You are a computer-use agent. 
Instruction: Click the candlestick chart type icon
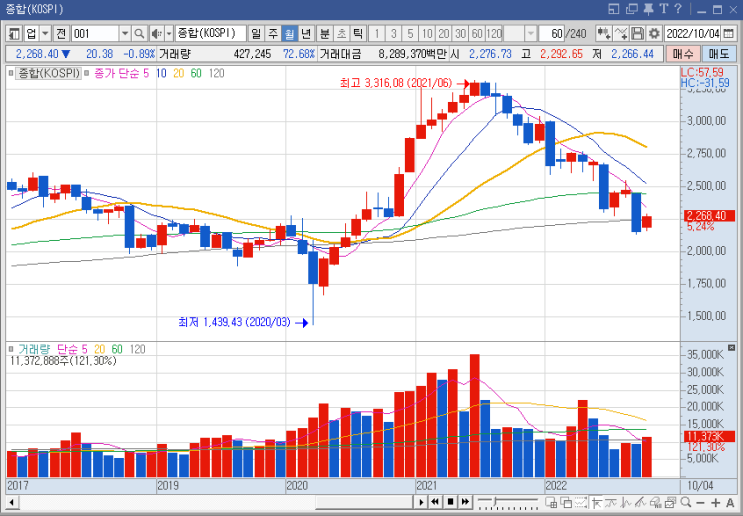tap(604, 34)
